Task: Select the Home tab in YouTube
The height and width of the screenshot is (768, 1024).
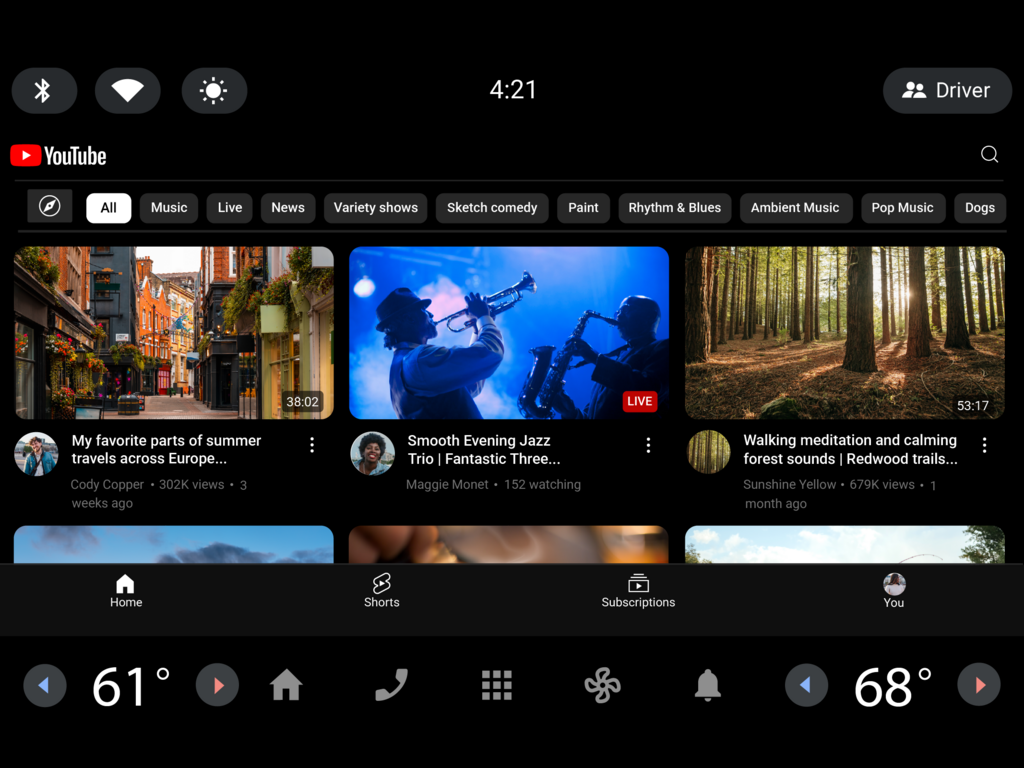Action: click(125, 590)
